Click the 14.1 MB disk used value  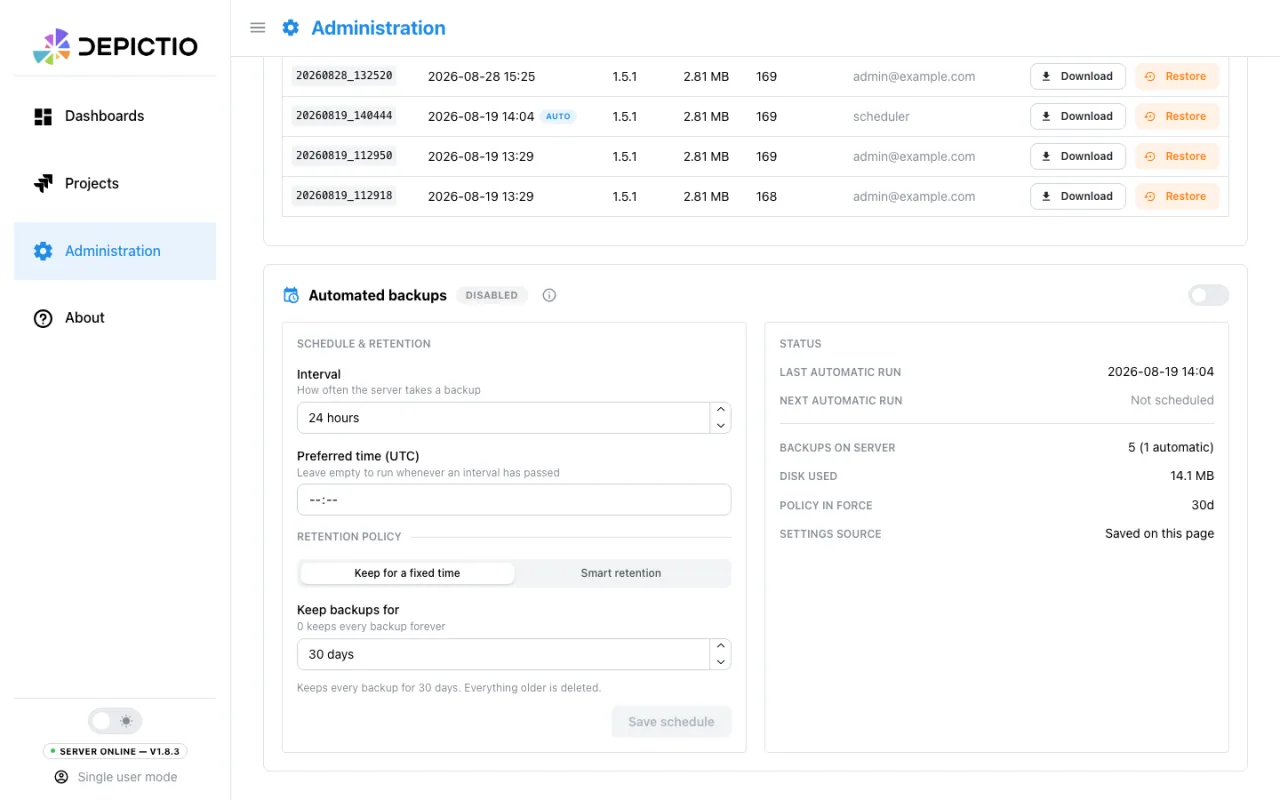click(x=1192, y=476)
